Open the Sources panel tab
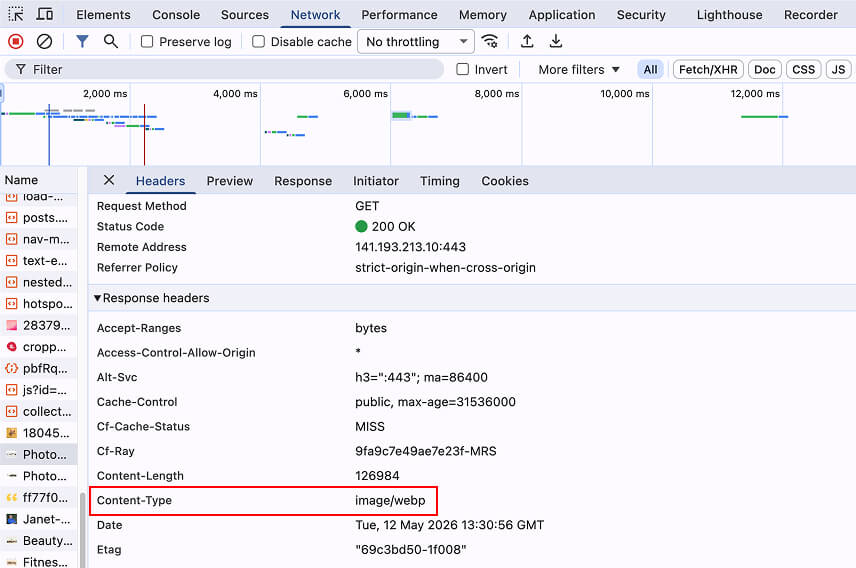856x568 pixels. click(x=245, y=15)
